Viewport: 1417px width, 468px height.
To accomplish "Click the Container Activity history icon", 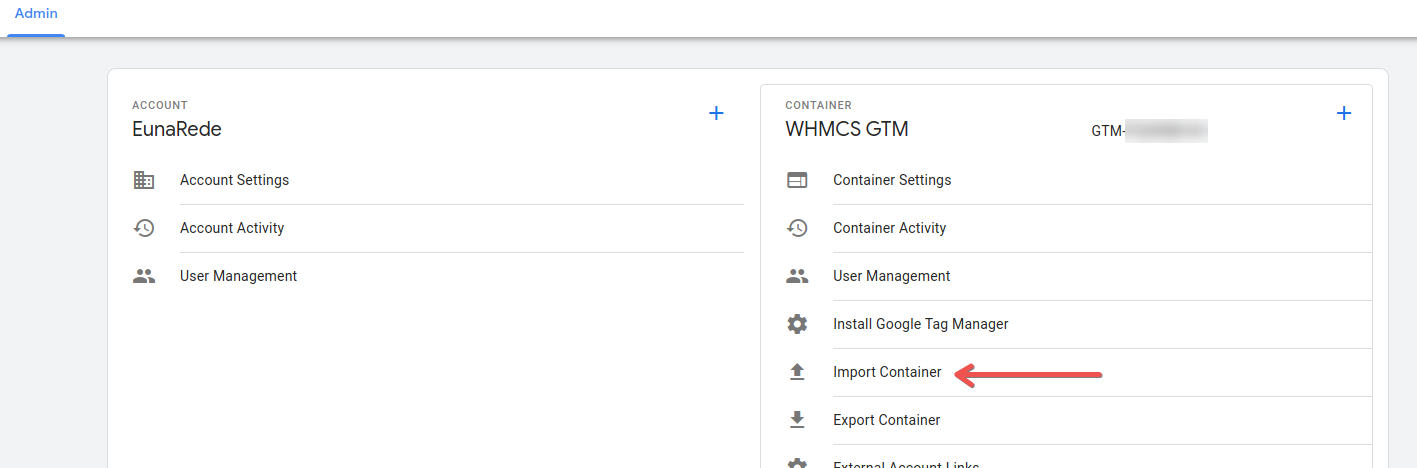I will (797, 228).
